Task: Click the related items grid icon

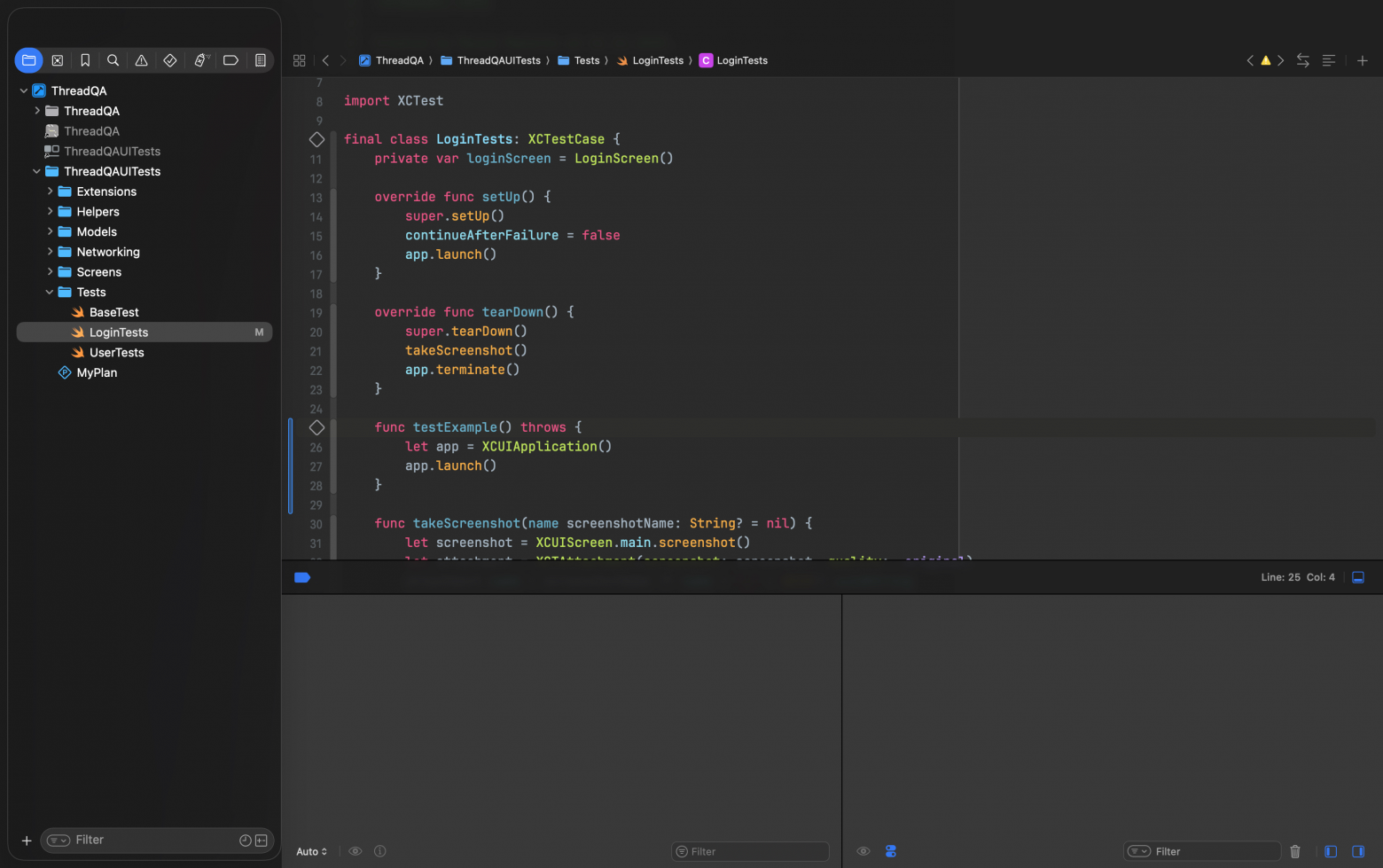Action: (299, 60)
